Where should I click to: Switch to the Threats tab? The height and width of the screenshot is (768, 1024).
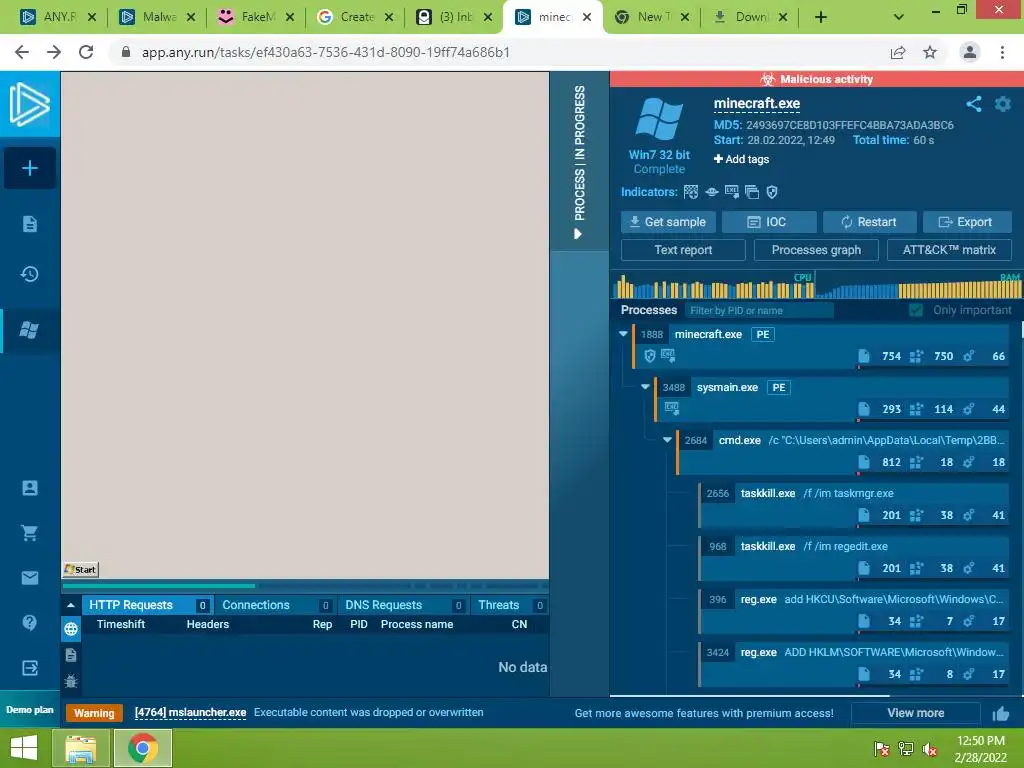click(x=509, y=605)
